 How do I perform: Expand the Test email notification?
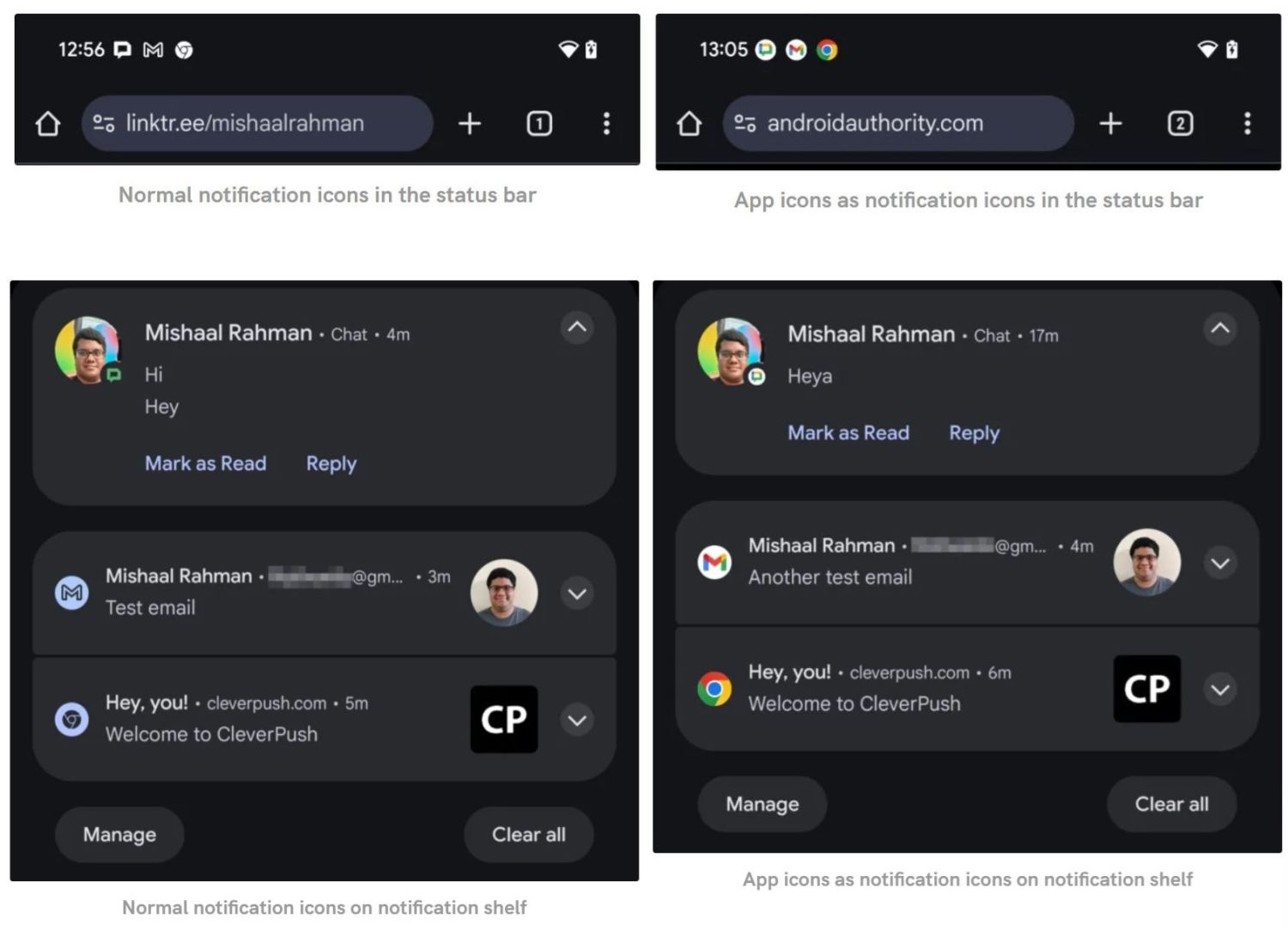[x=577, y=593]
